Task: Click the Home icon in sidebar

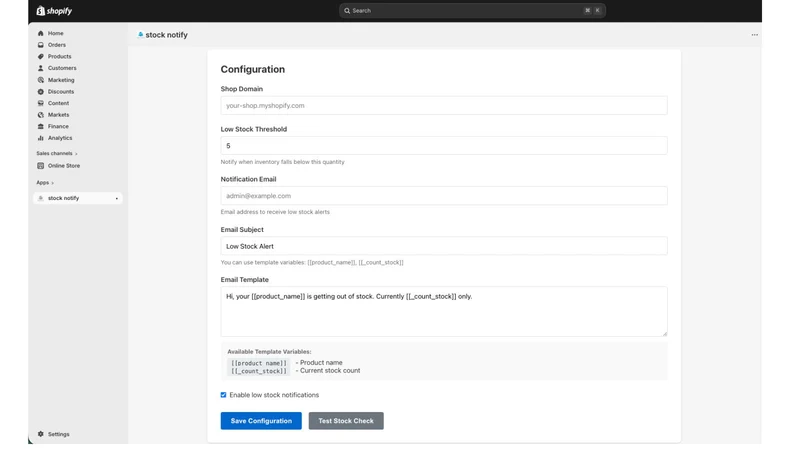Action: pyautogui.click(x=41, y=33)
